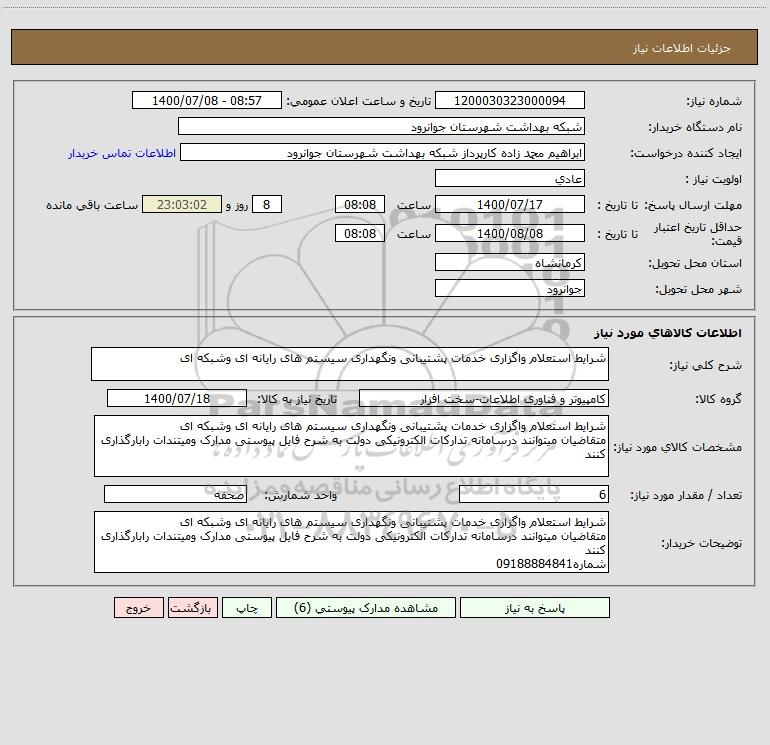Click the ایجاد کننده درخواست label

(686, 153)
